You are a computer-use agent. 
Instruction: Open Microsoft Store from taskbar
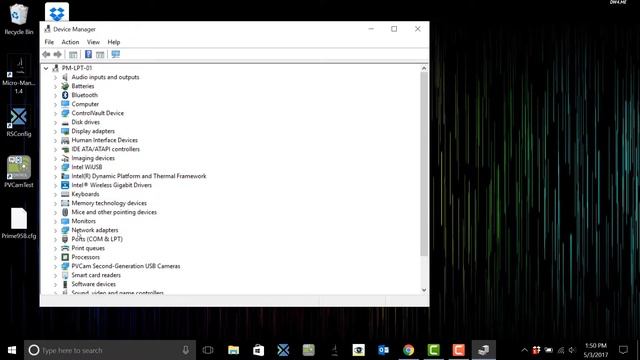pos(258,350)
